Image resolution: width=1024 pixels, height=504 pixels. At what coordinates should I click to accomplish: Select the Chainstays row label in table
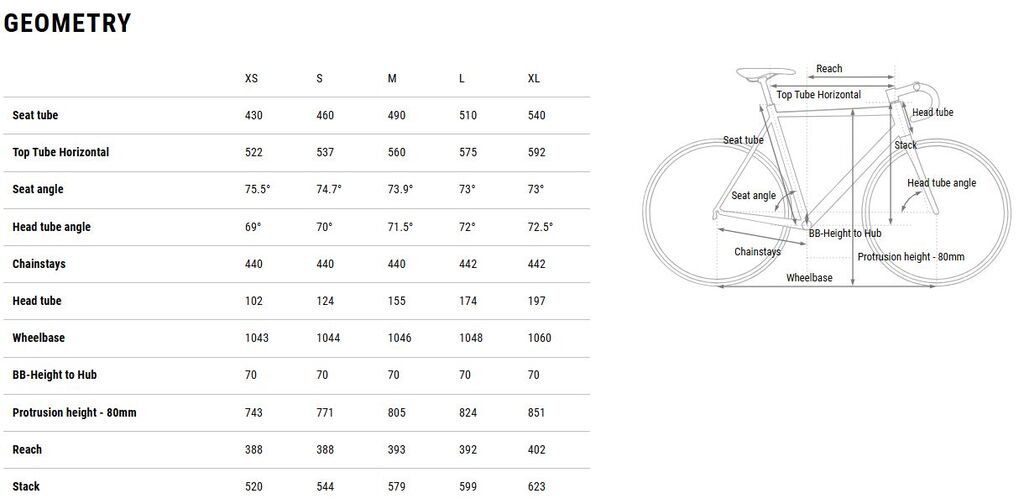pos(39,264)
